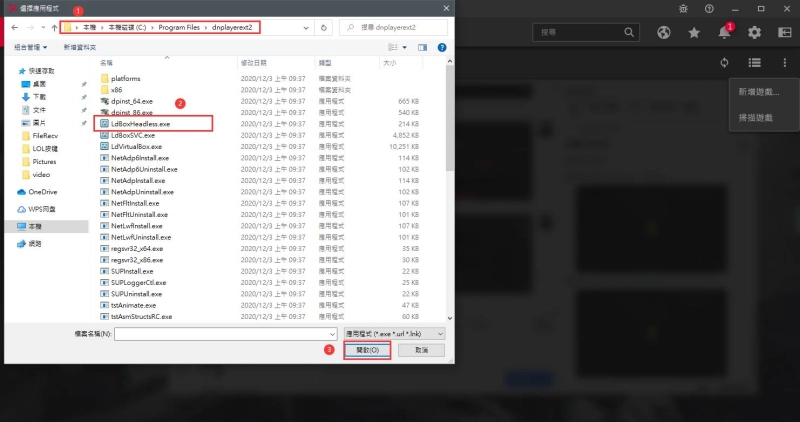Open video folder in navigation pane
This screenshot has height=422, width=800.
point(37,175)
